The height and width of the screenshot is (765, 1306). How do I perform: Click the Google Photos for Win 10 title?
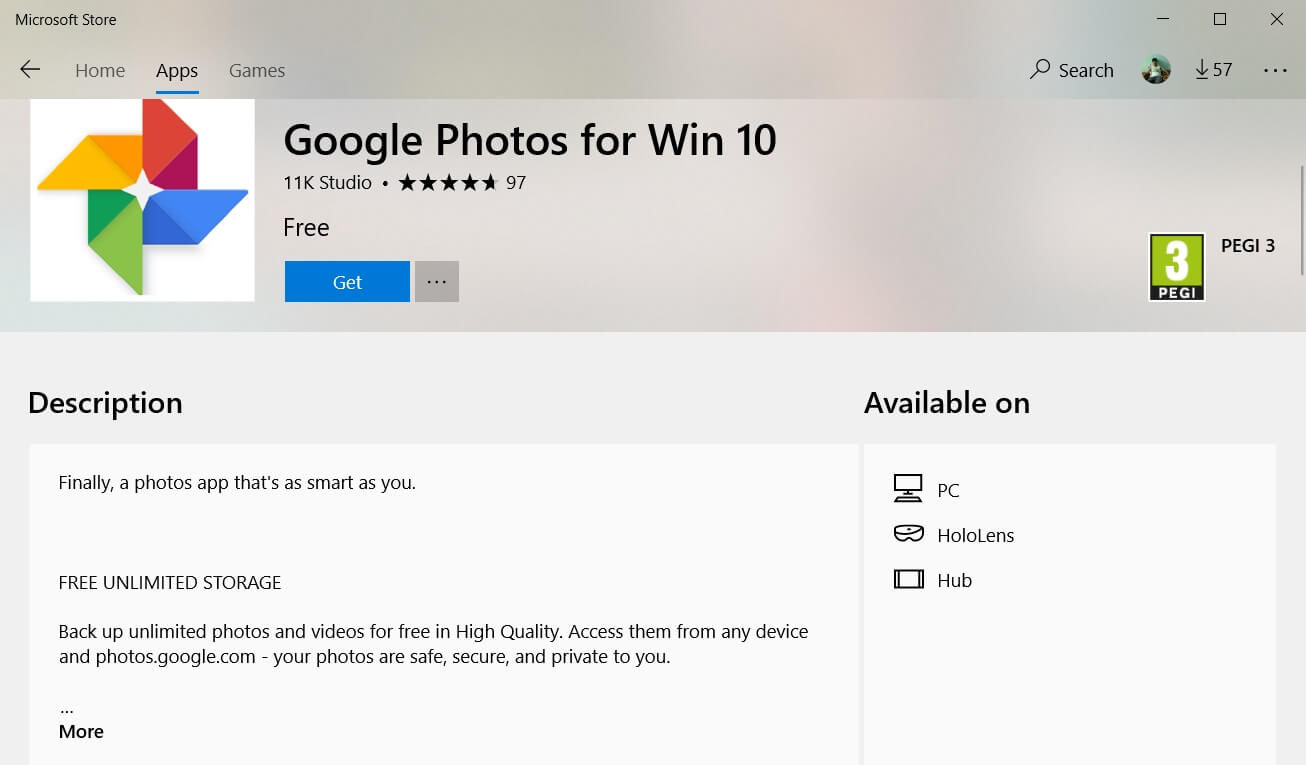coord(530,140)
